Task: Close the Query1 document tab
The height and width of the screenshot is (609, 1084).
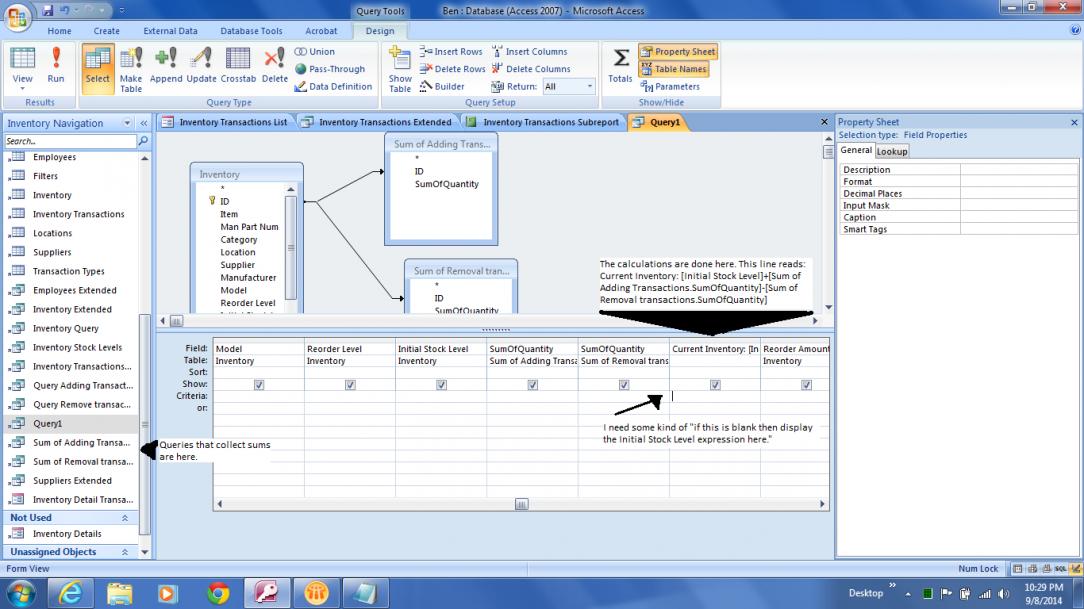Action: [x=824, y=122]
